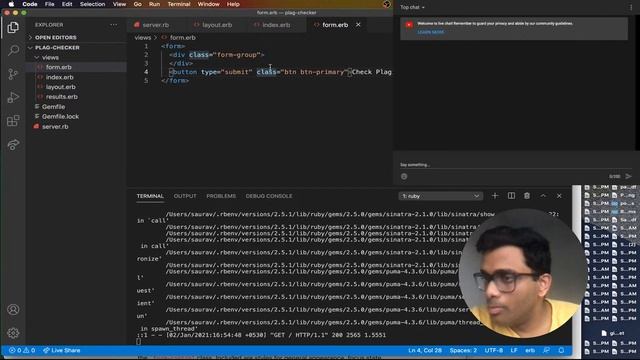The image size is (640, 360).
Task: Open the Live Share view in activity bar
Action: point(13,144)
